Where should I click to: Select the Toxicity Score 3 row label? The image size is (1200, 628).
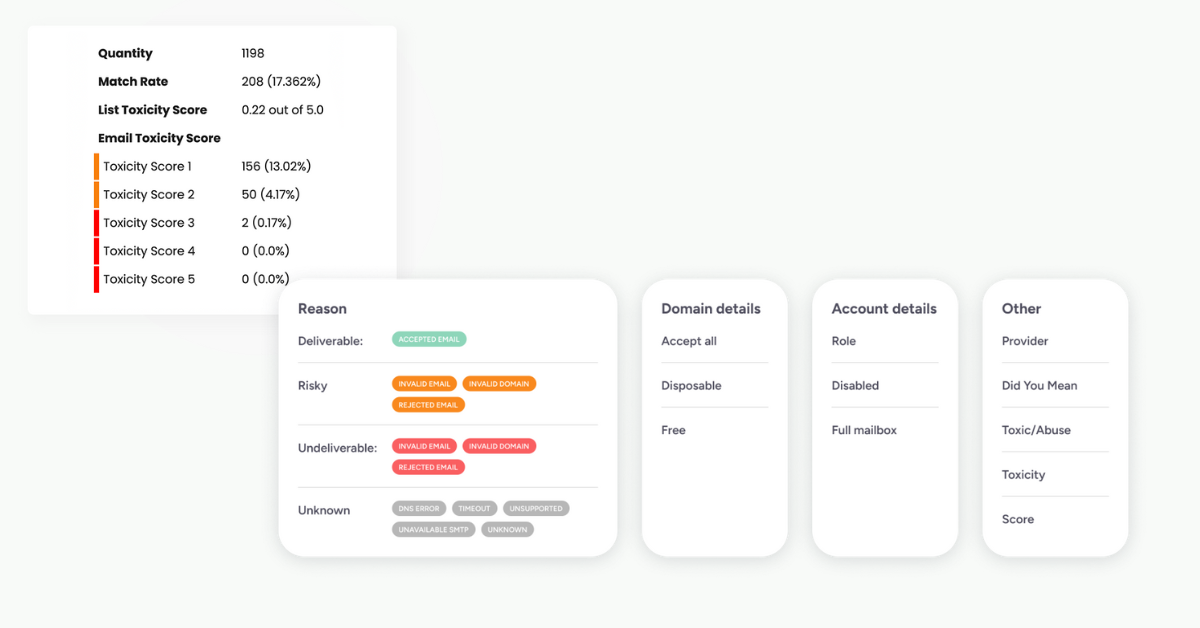(149, 223)
